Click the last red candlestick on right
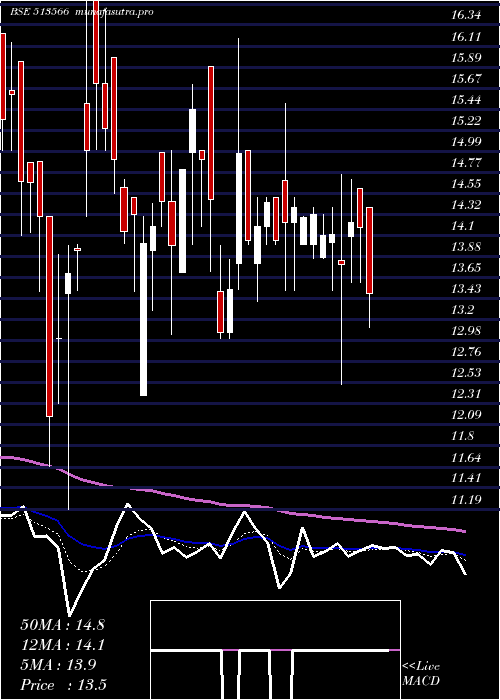This screenshot has height=700, width=500. click(369, 250)
